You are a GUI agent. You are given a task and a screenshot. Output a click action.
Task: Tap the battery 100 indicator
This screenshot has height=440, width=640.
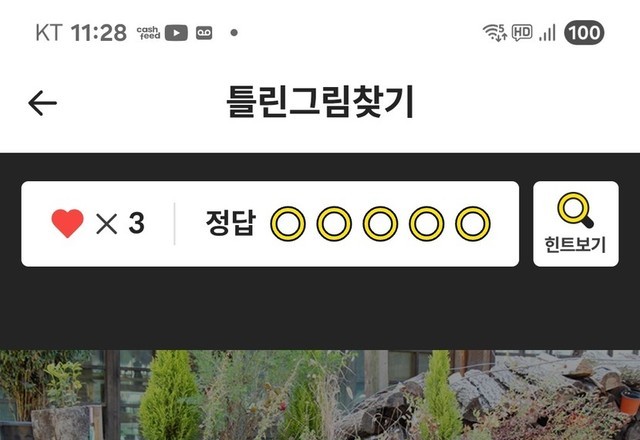point(584,32)
